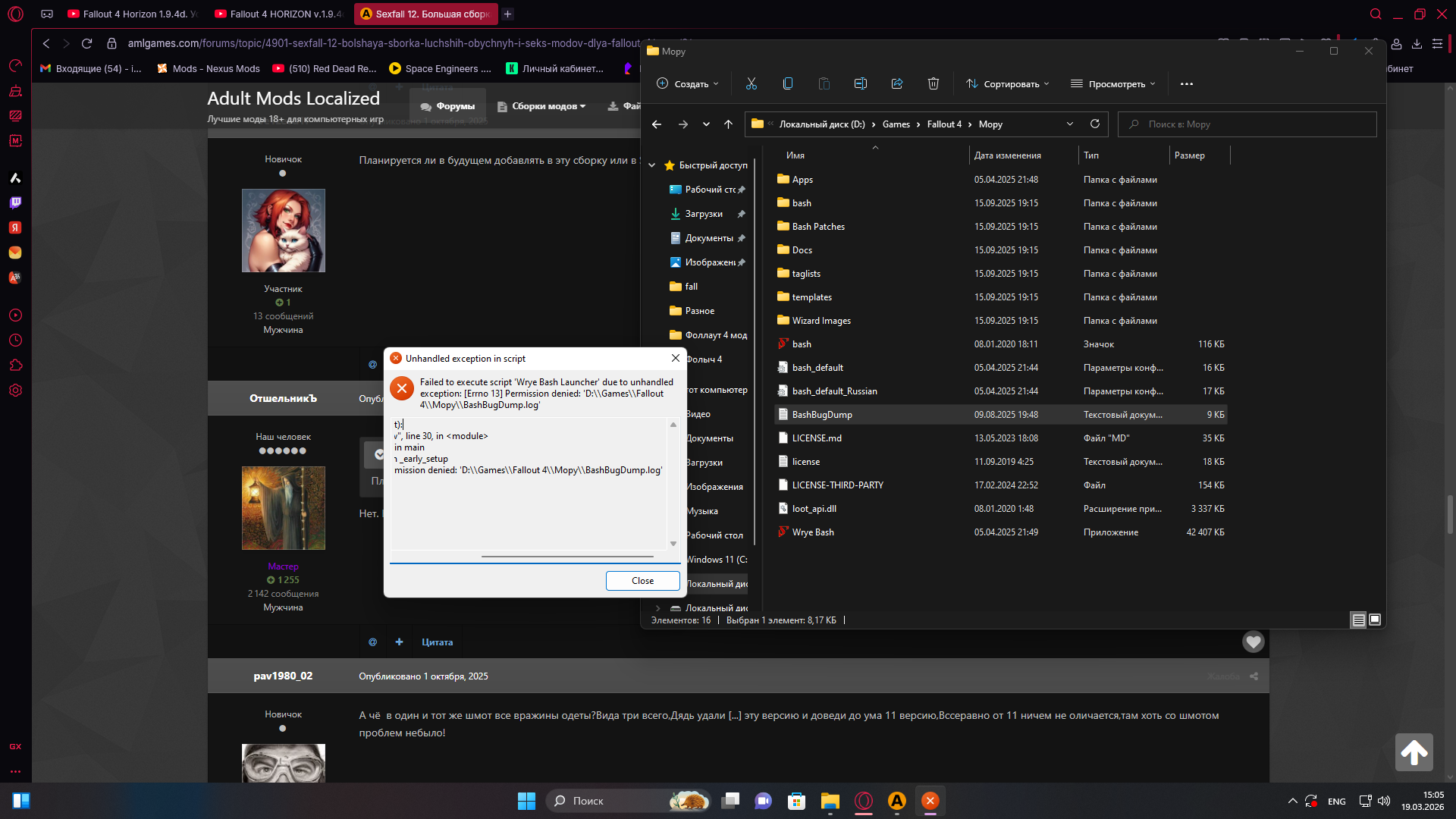Open File Explorer from the taskbar
This screenshot has height=819, width=1456.
pyautogui.click(x=830, y=801)
